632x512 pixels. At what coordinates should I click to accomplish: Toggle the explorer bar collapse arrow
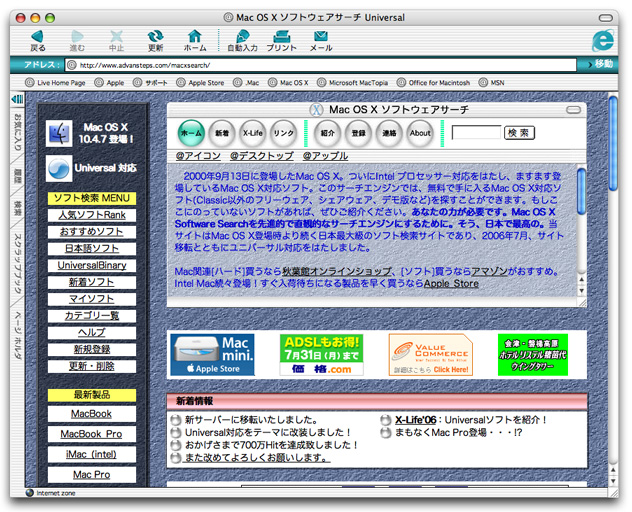[17, 100]
